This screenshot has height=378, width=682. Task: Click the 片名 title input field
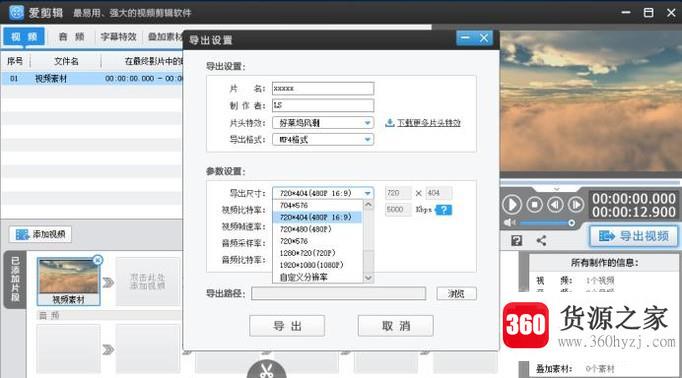(x=323, y=88)
